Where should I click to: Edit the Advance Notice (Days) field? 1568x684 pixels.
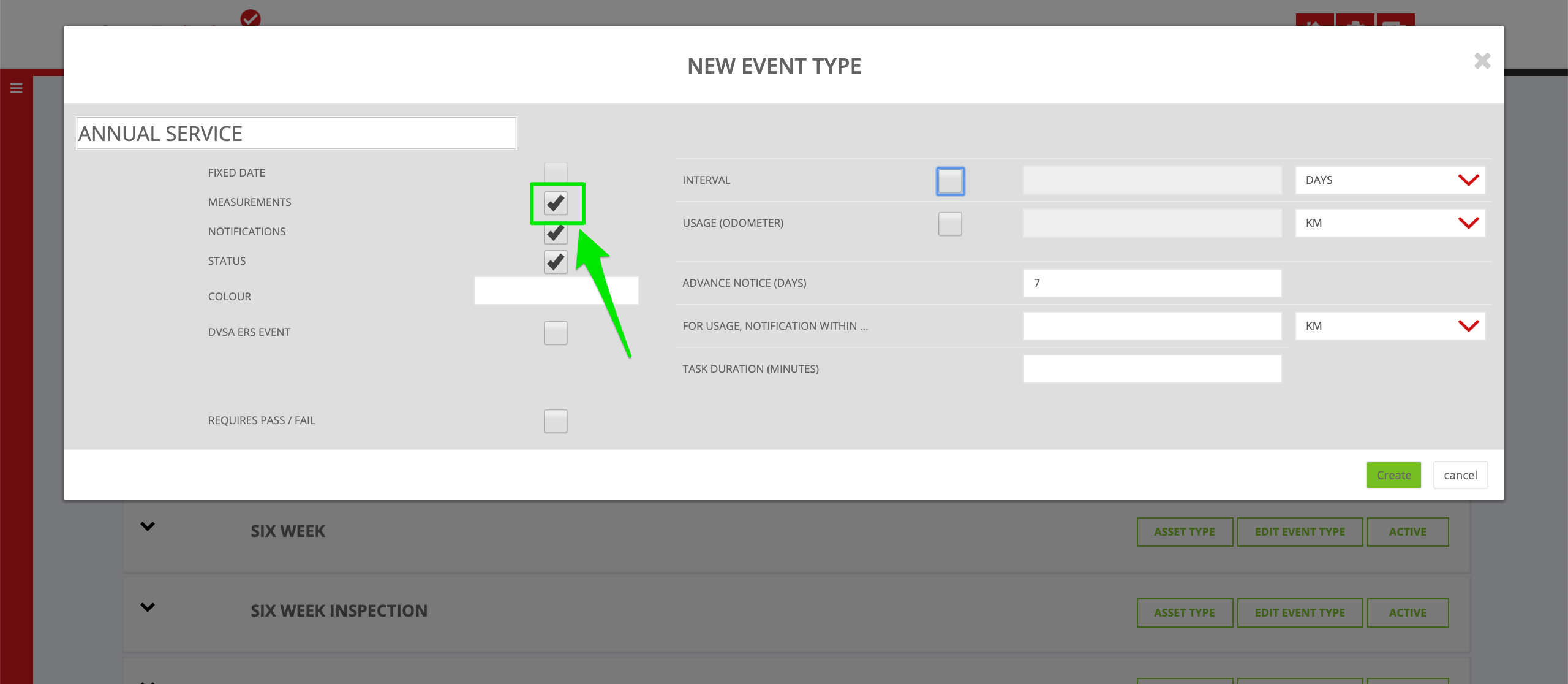click(1152, 283)
